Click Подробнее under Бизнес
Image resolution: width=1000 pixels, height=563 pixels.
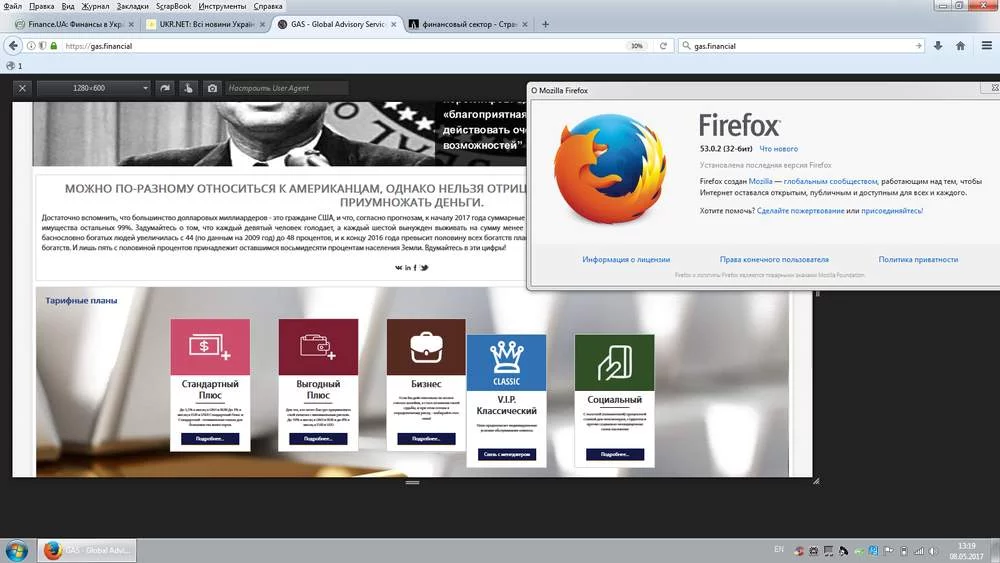click(426, 439)
